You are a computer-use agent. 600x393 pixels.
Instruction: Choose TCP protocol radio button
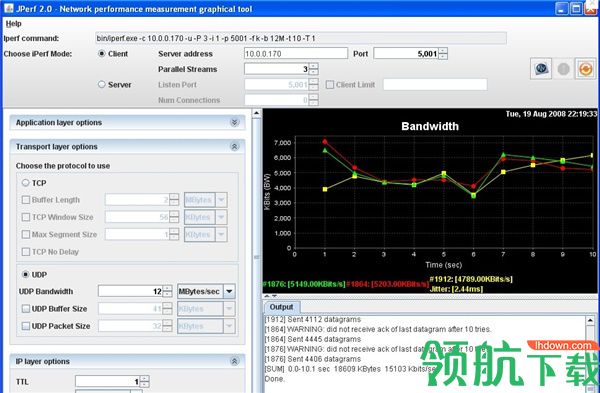(26, 183)
